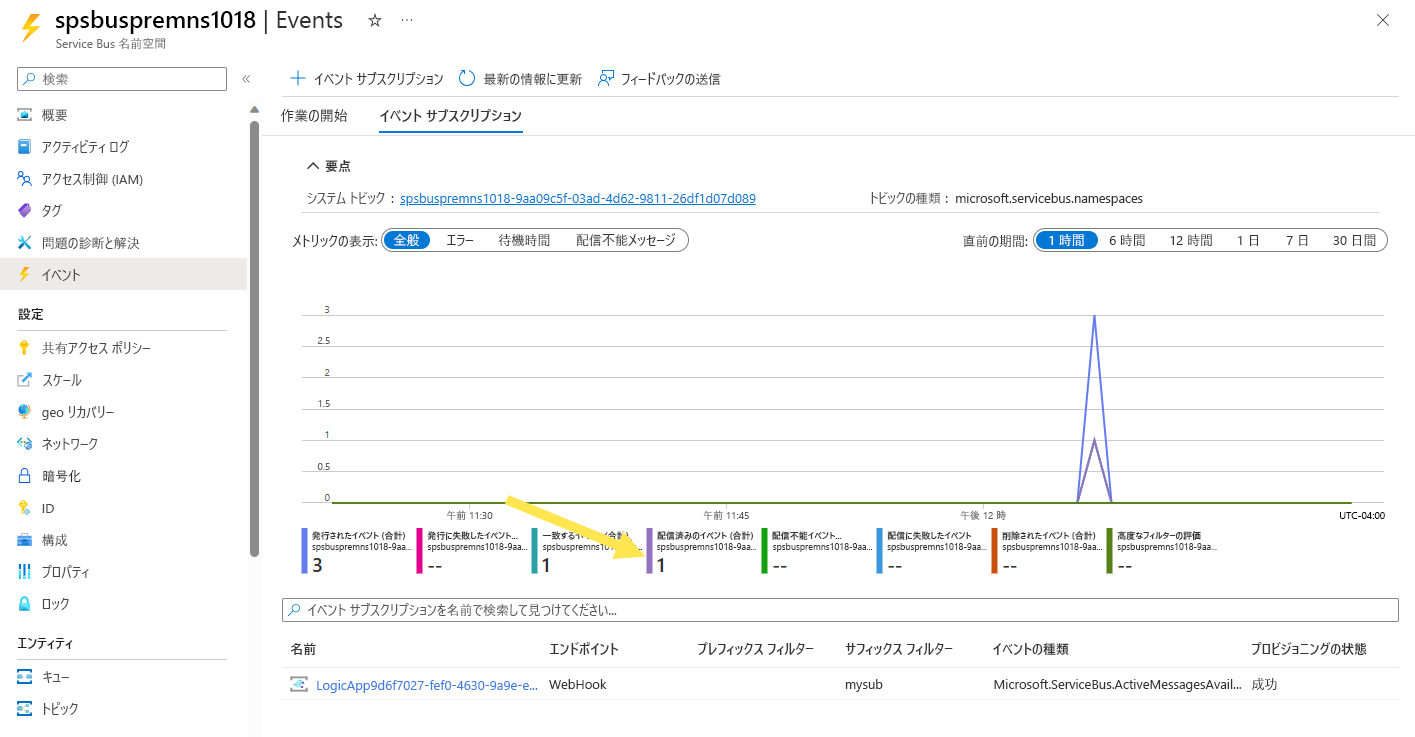Click the LogicApp subscription row icon

[299, 685]
